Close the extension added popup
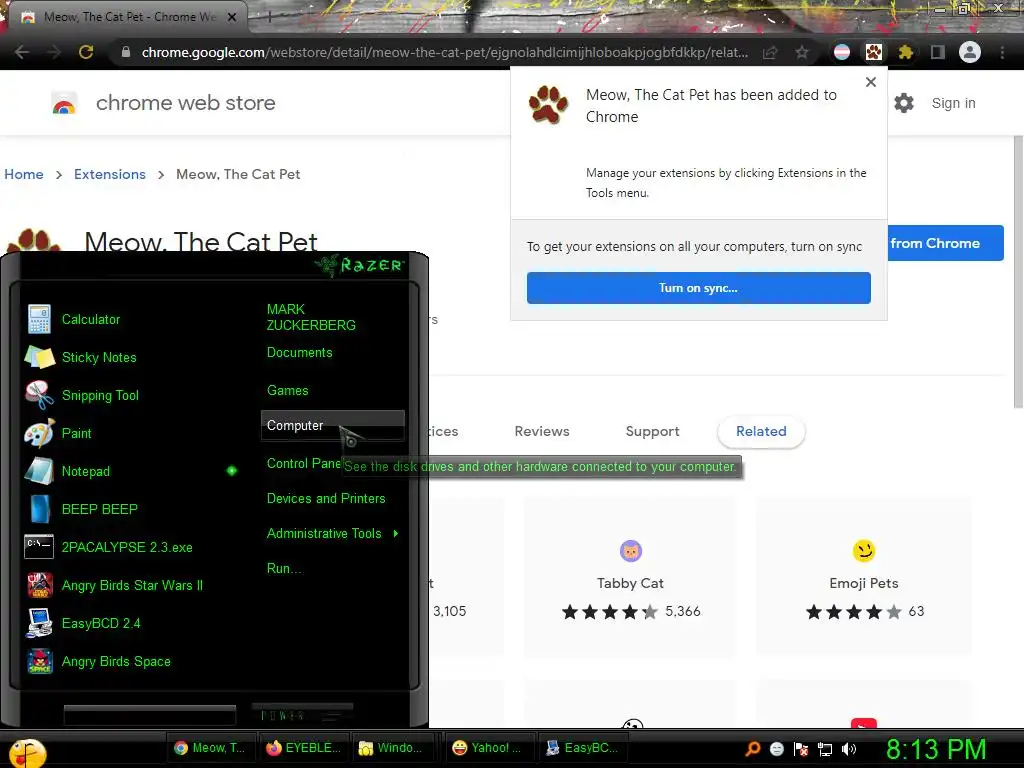 click(871, 82)
